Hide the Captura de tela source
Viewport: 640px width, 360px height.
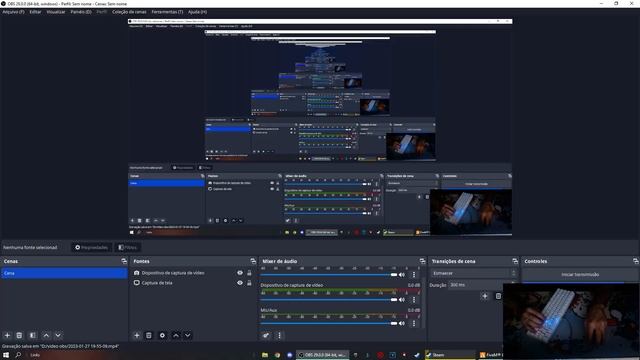pos(240,282)
